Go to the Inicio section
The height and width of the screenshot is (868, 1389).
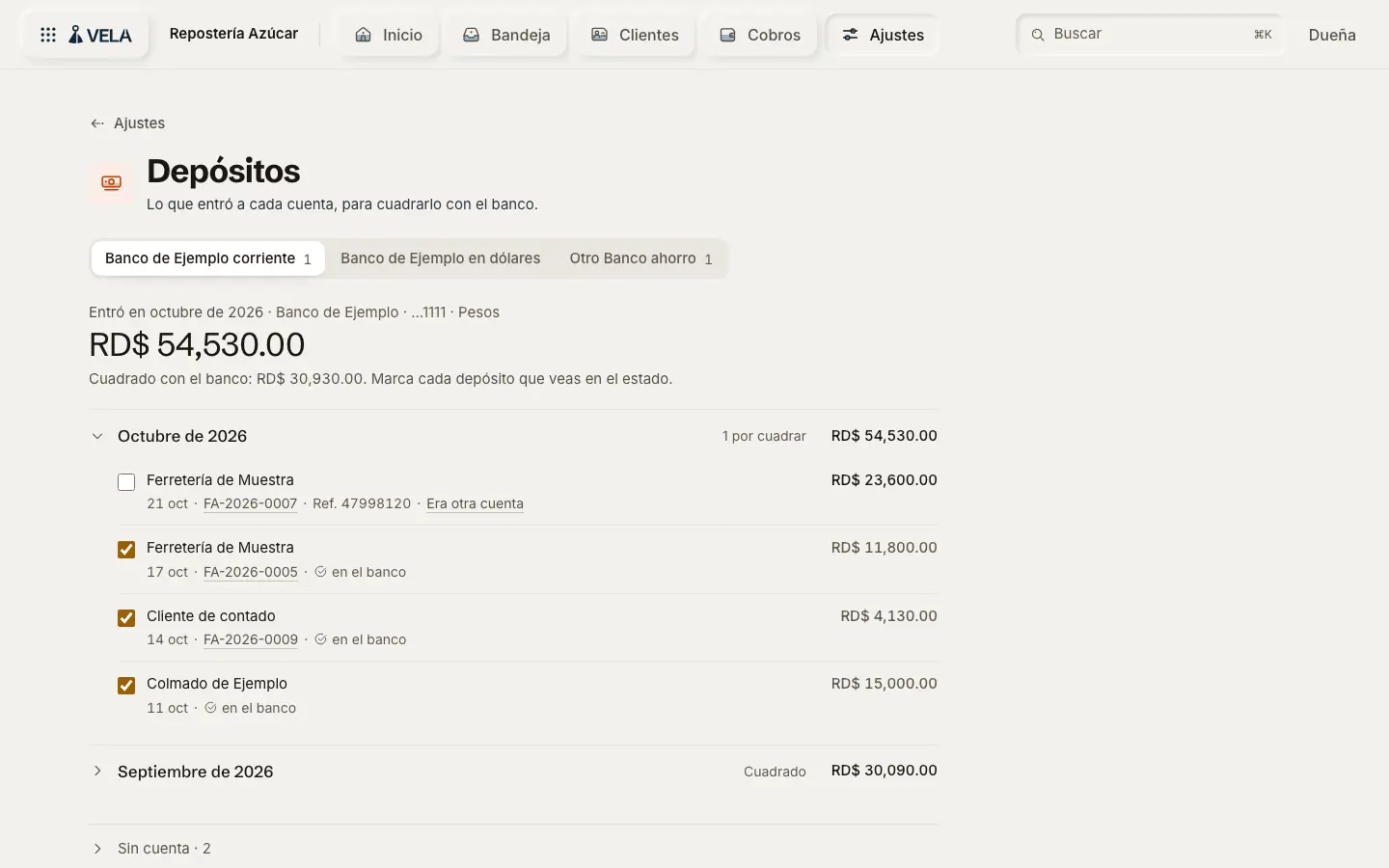pyautogui.click(x=389, y=35)
